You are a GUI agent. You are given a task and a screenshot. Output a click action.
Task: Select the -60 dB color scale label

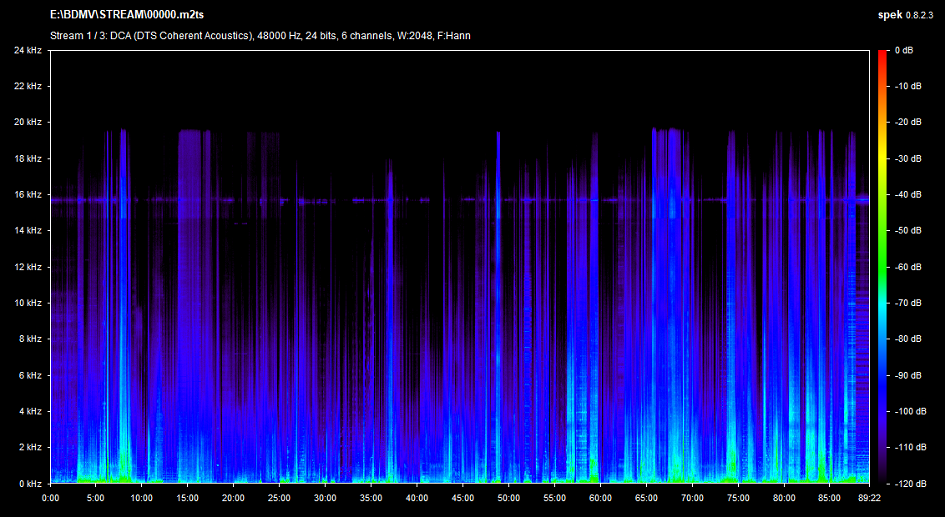coord(908,267)
